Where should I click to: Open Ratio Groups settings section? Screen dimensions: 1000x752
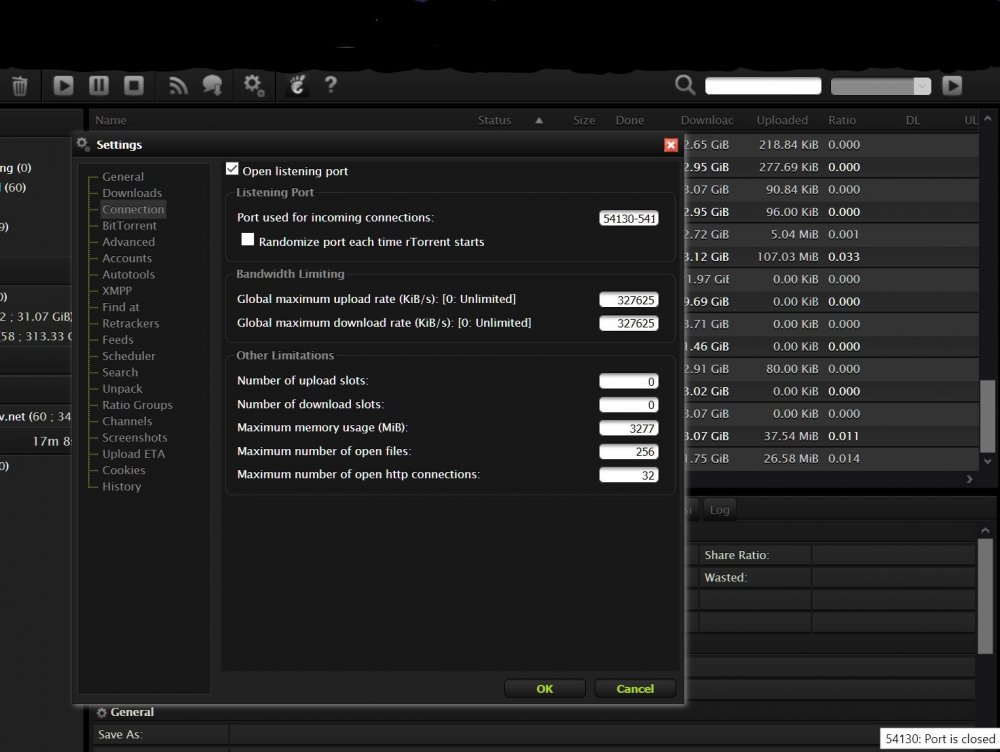click(x=137, y=405)
